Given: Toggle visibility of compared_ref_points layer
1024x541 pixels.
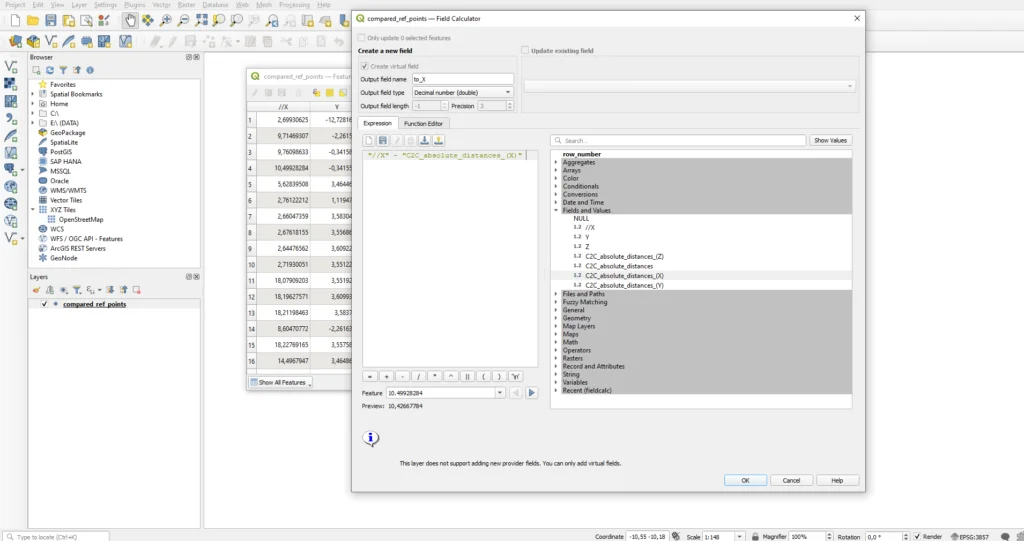Looking at the screenshot, I should [44, 304].
